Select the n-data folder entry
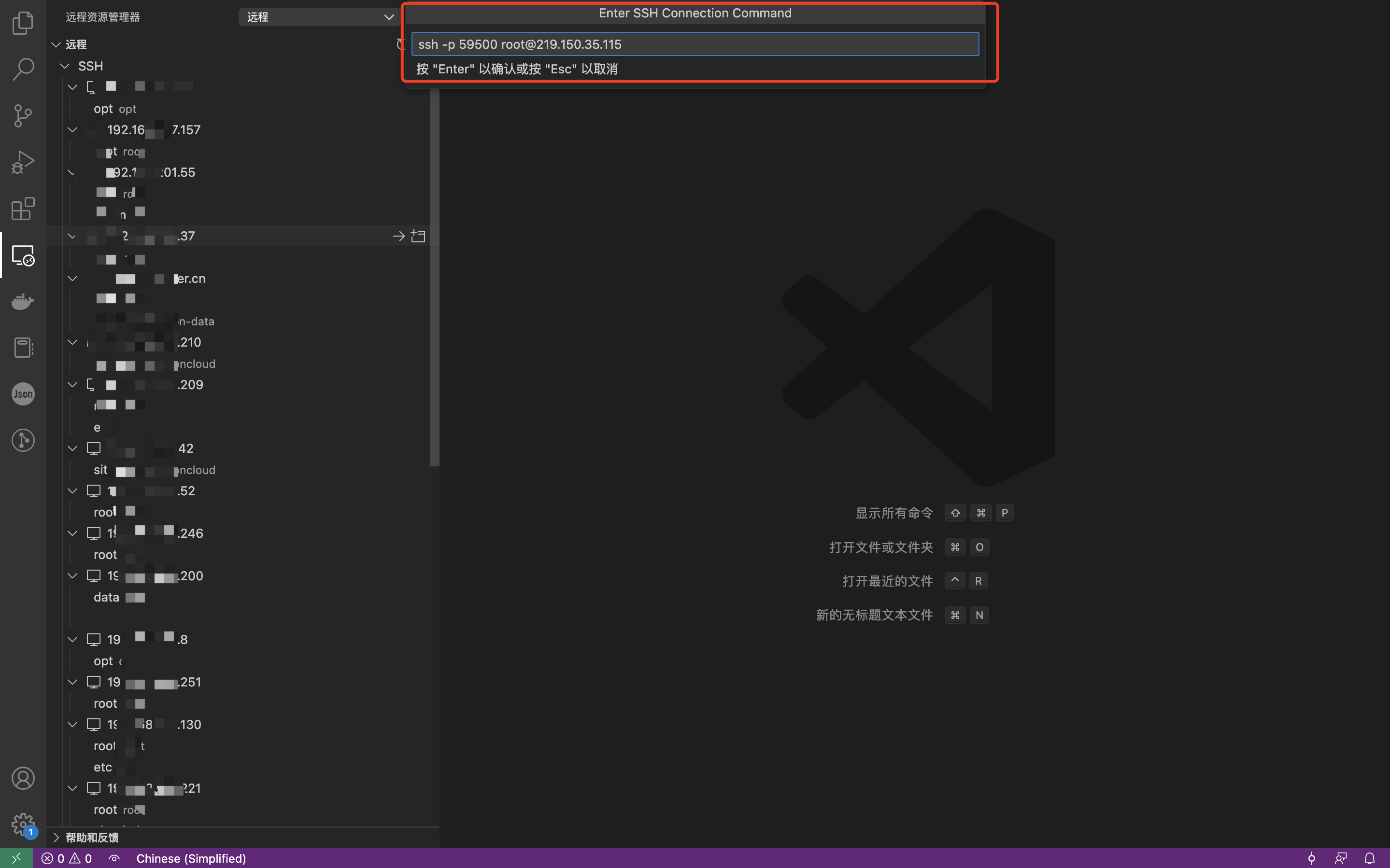Image resolution: width=1390 pixels, height=868 pixels. [195, 322]
